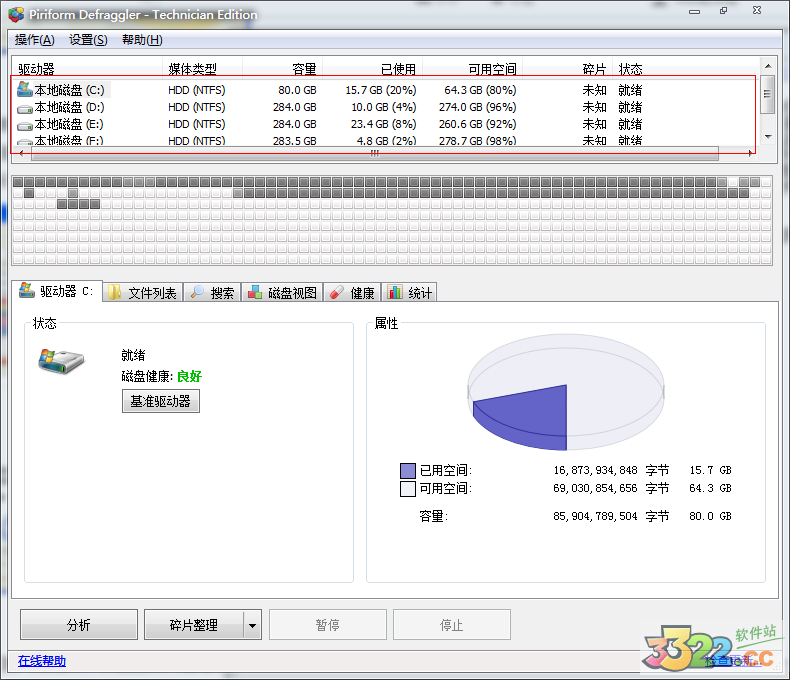
Task: Click the large drive icon in 状态 panel
Action: 61,361
